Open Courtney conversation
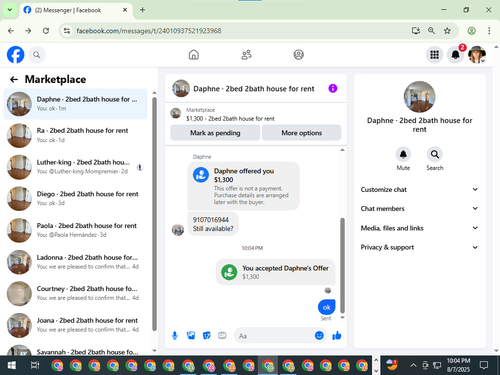This screenshot has width=500, height=375. [x=75, y=293]
